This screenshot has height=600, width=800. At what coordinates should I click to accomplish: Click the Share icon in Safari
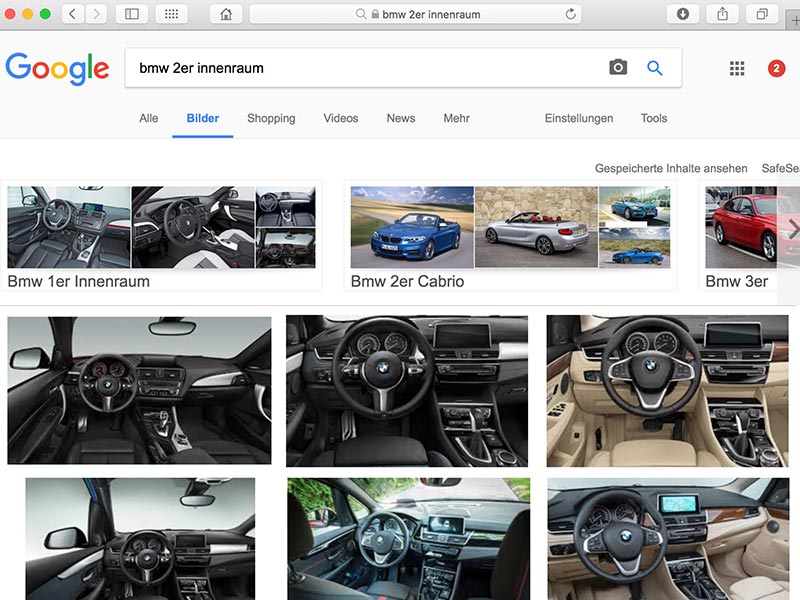click(722, 14)
